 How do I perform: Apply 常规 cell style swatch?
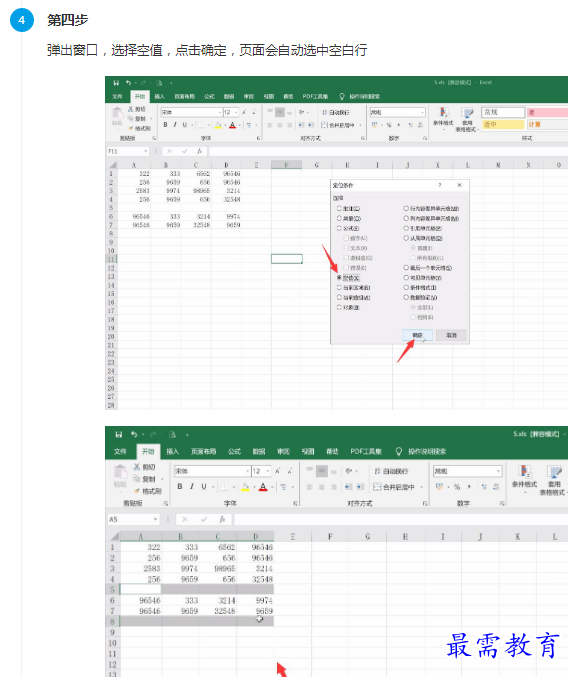click(503, 112)
